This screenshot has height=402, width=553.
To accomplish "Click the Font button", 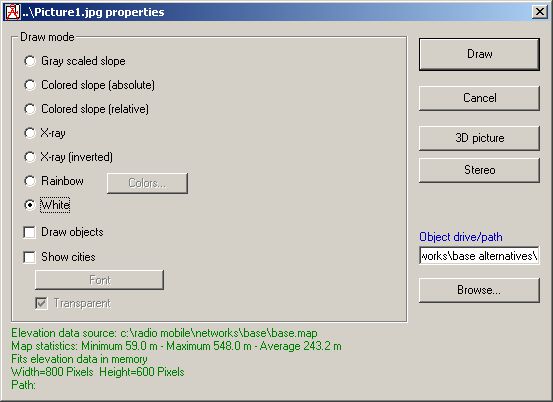I will [99, 280].
